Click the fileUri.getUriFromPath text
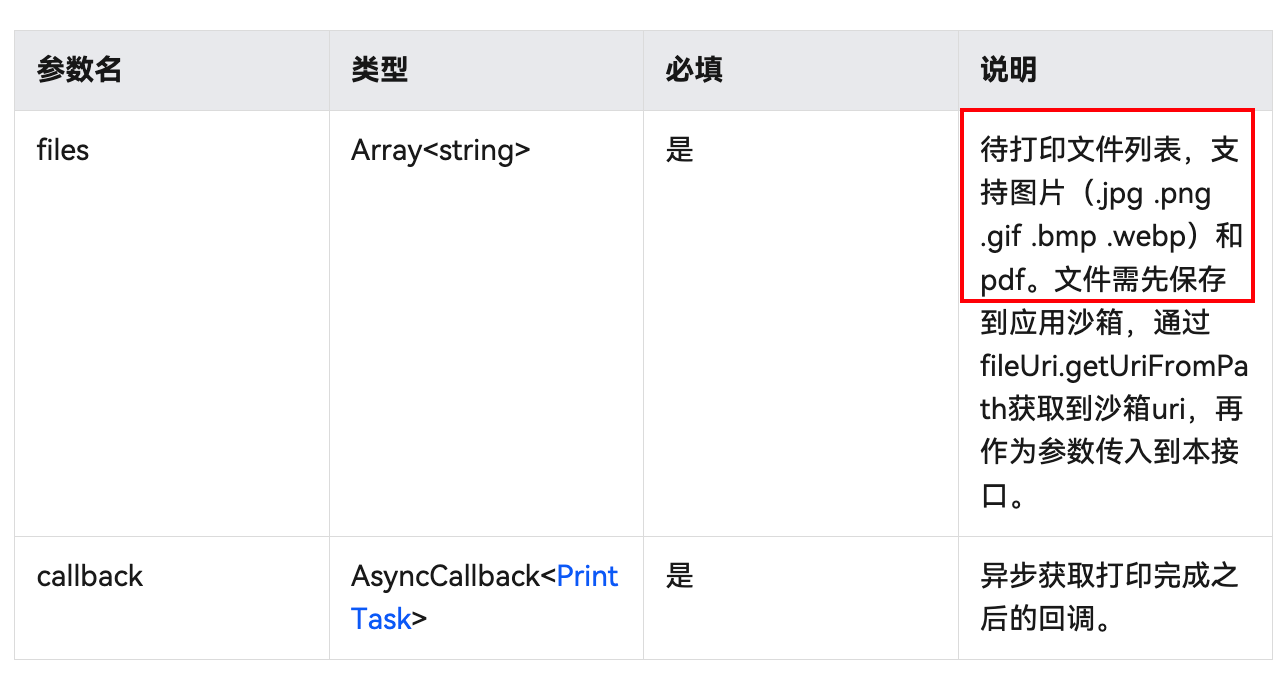The width and height of the screenshot is (1288, 688). (x=1113, y=367)
